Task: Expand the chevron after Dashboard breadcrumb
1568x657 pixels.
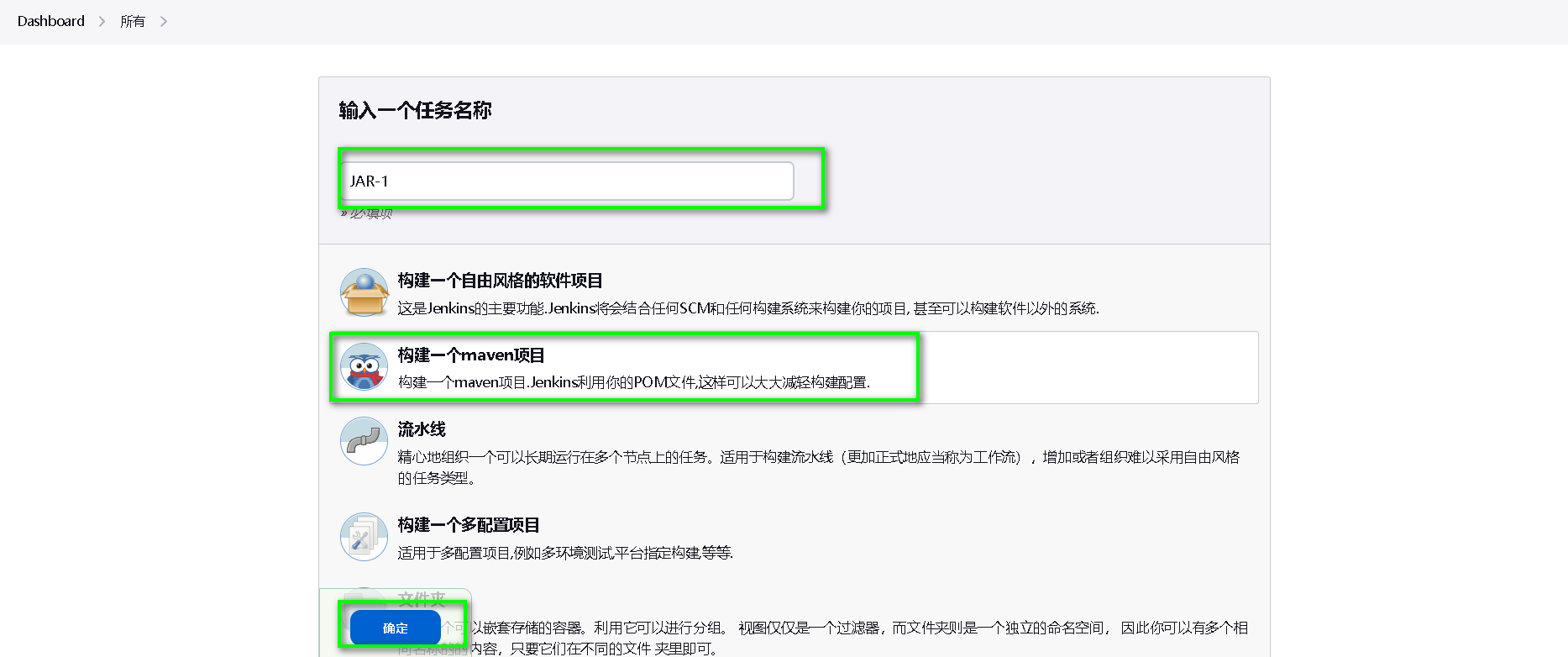Action: [102, 21]
